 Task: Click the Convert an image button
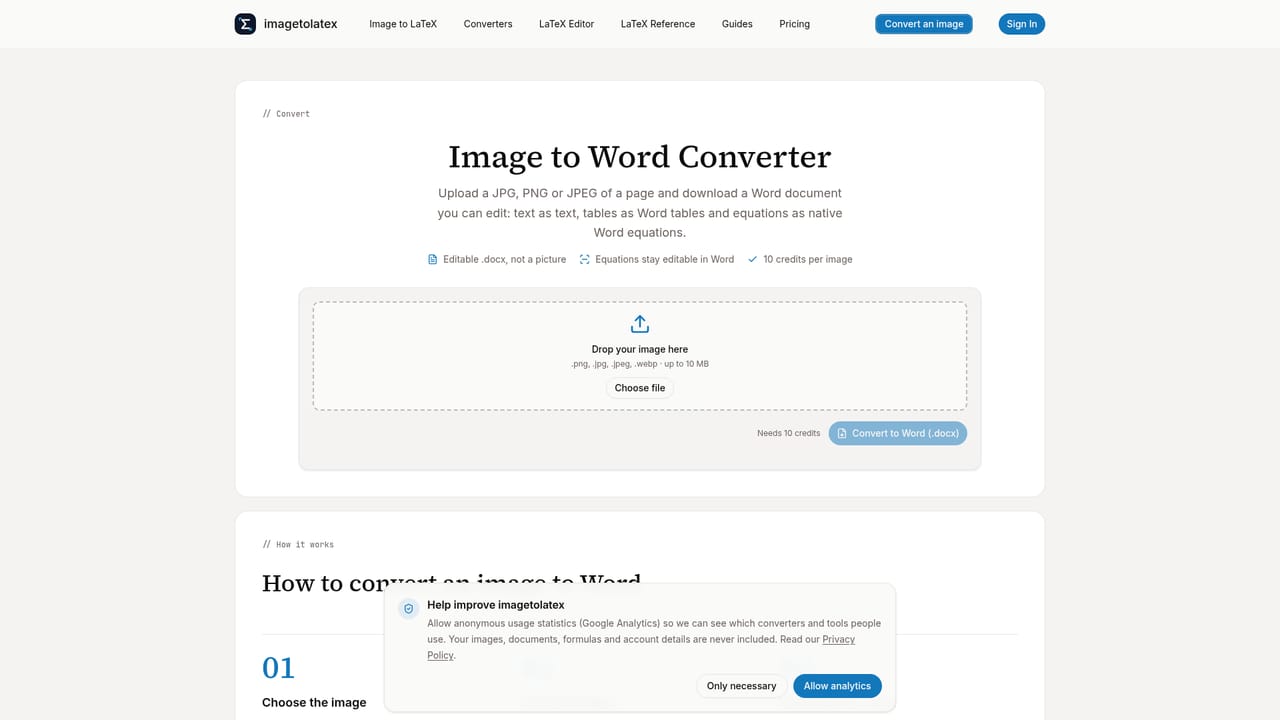tap(924, 24)
